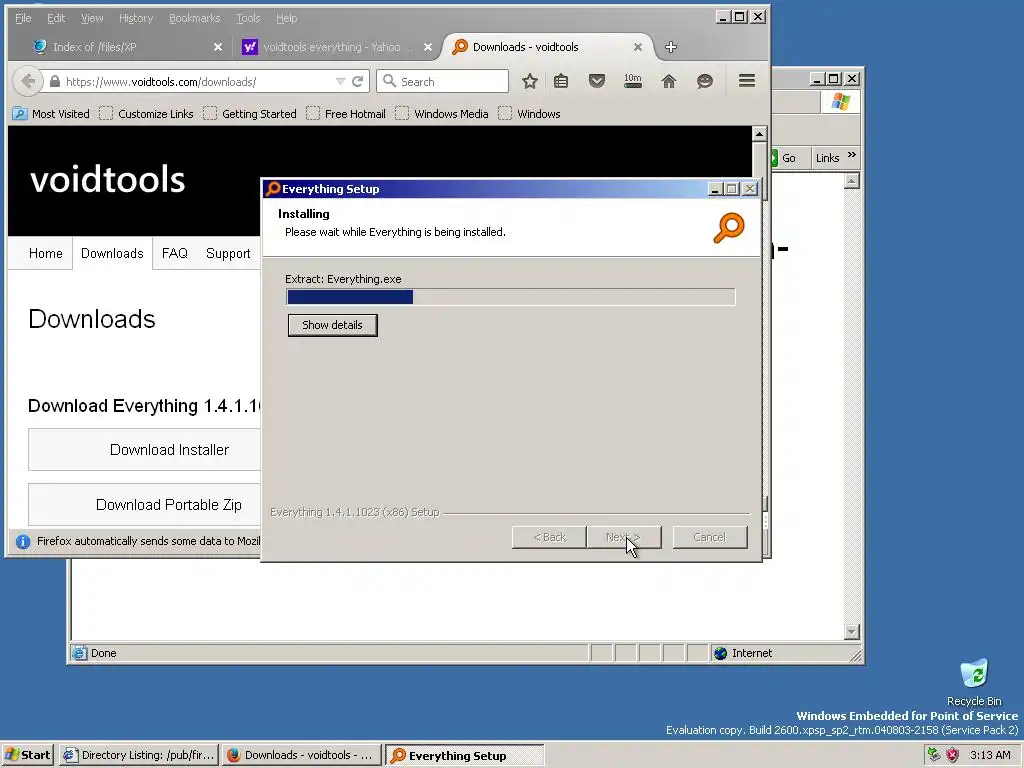
Task: Click Everything Setup taskbar button
Action: pos(464,756)
